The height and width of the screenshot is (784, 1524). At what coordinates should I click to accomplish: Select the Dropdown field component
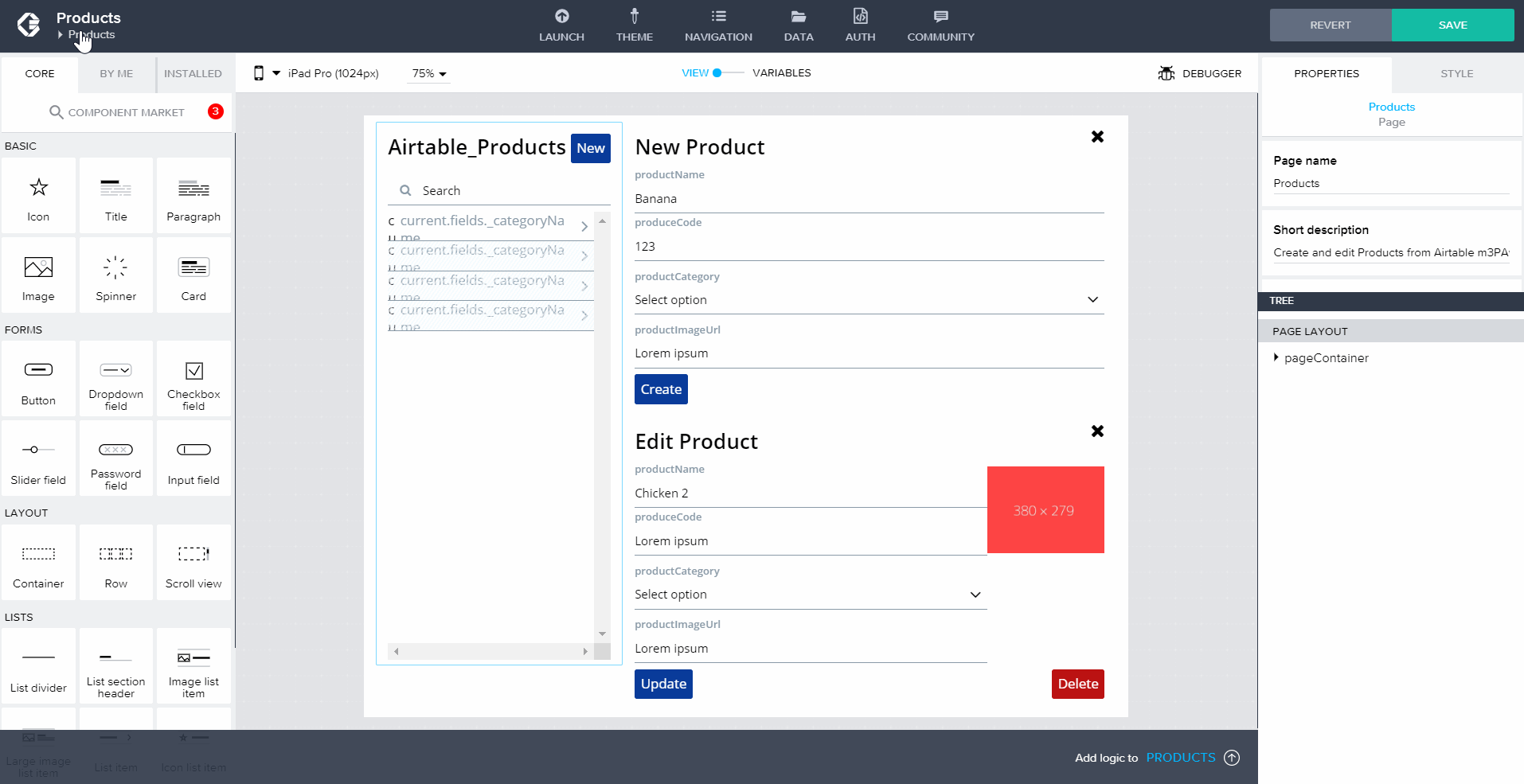point(115,379)
